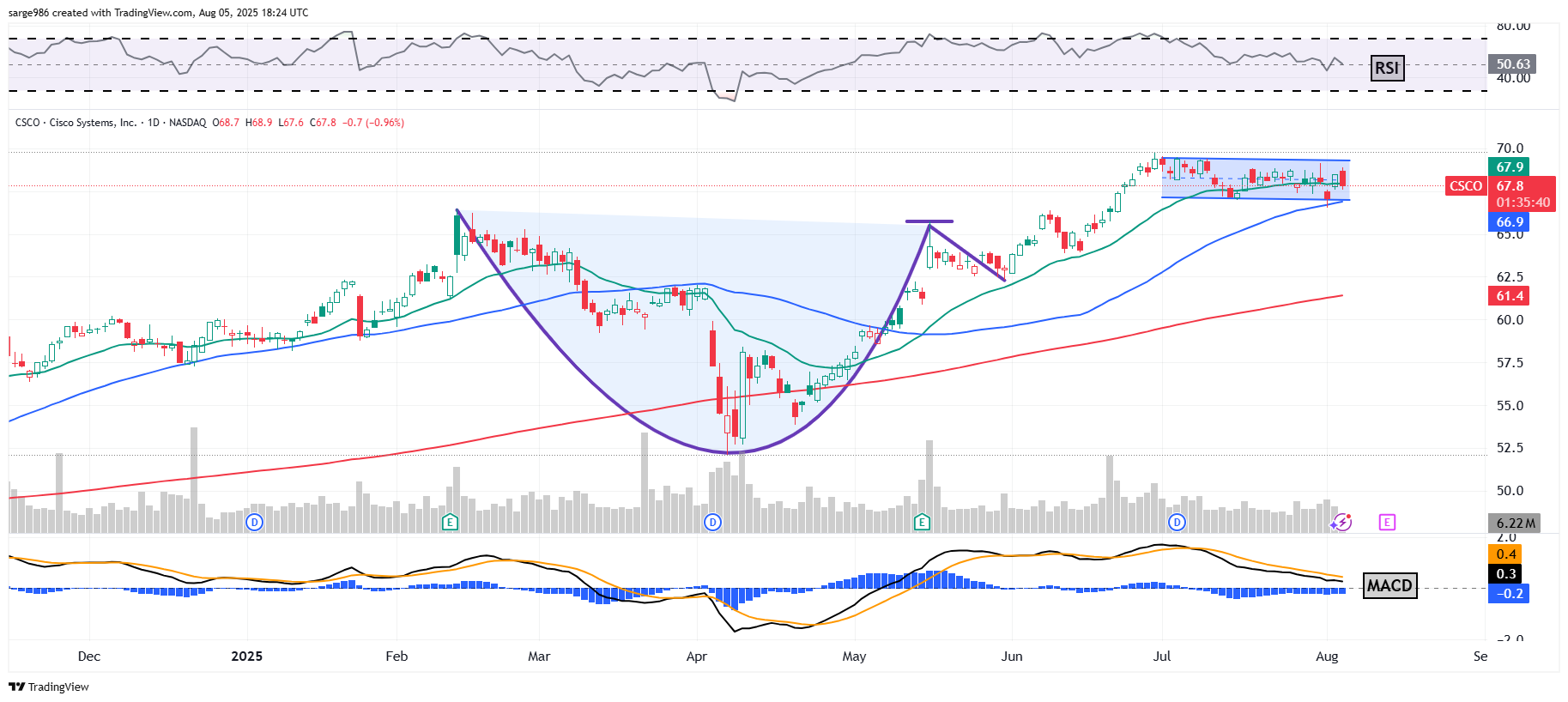Viewport: 1568px width, 702px height.
Task: Click the Cisco Systems, Inc. symbol title
Action: click(x=93, y=123)
